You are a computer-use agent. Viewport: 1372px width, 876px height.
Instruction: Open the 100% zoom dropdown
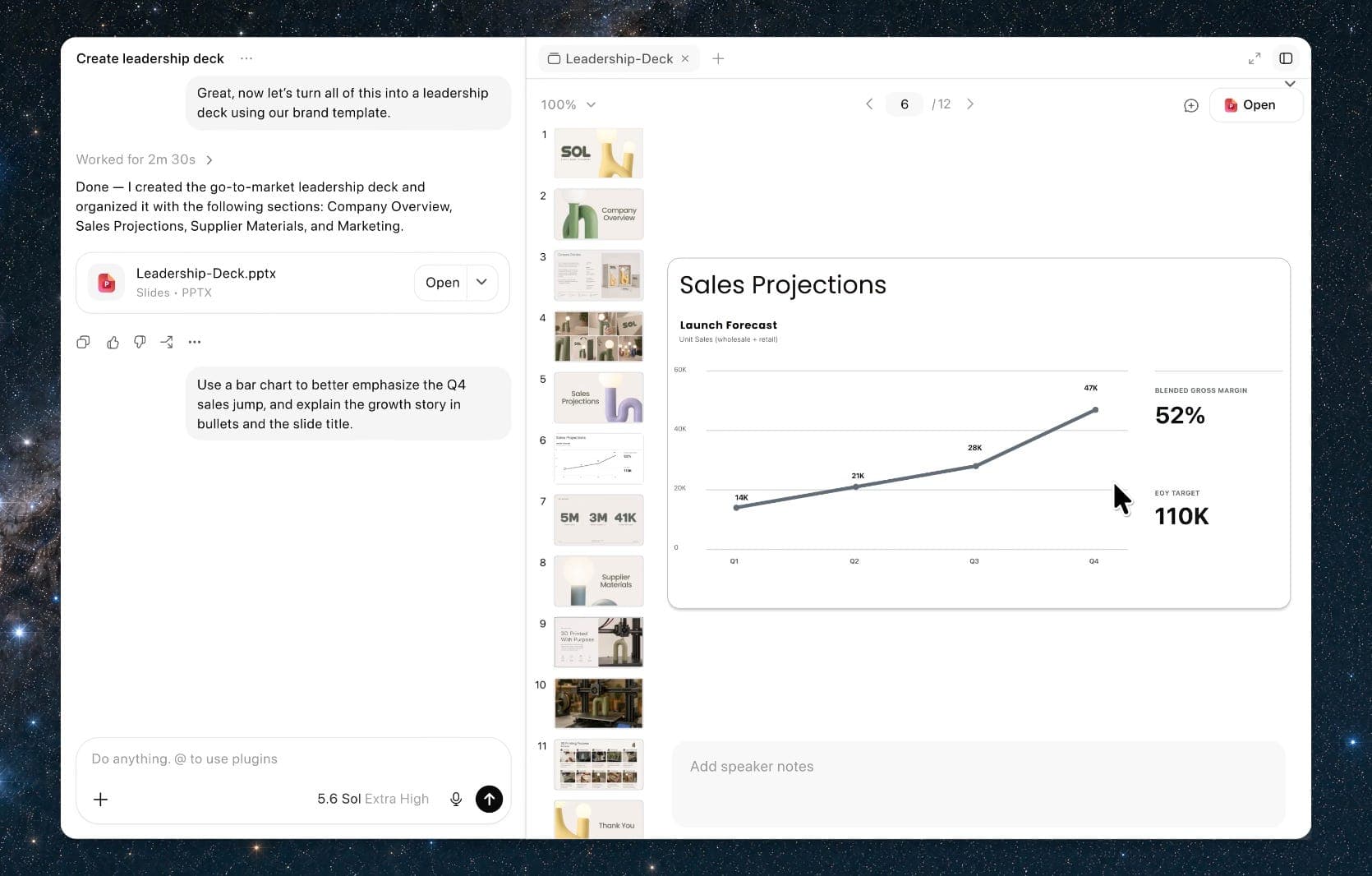[569, 104]
